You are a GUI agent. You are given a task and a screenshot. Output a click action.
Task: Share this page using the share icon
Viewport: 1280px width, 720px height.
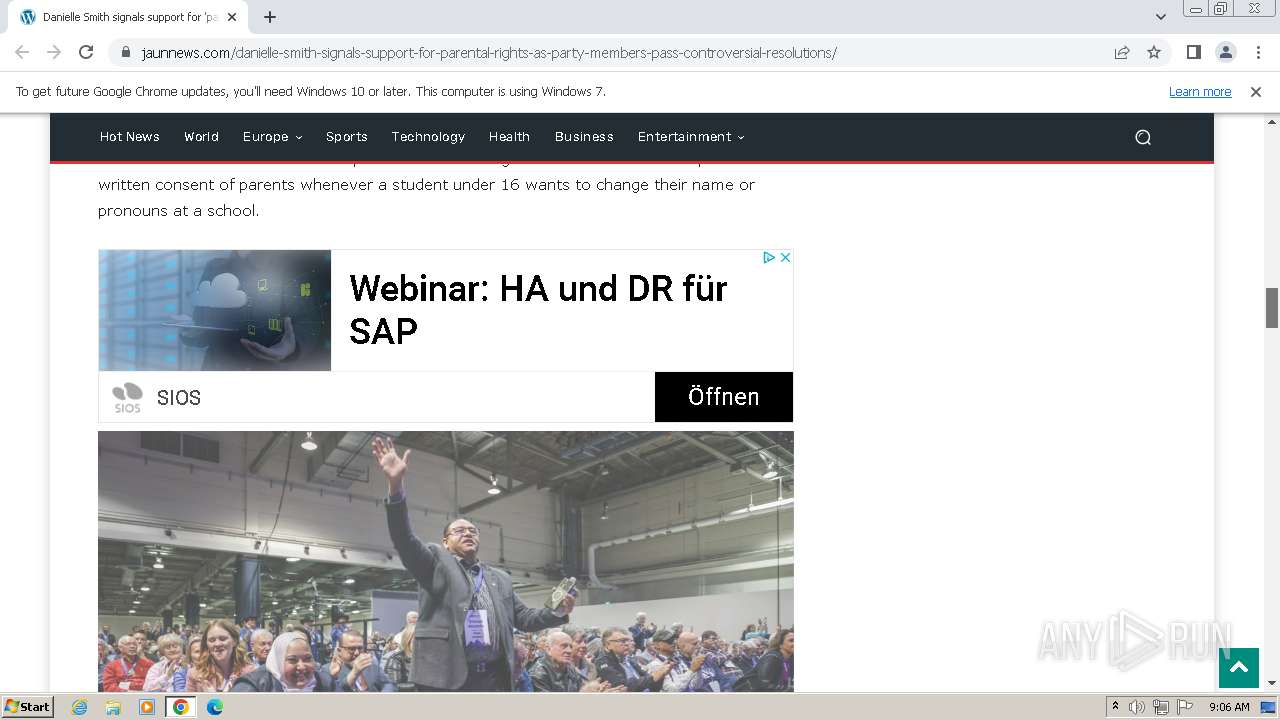[x=1122, y=52]
